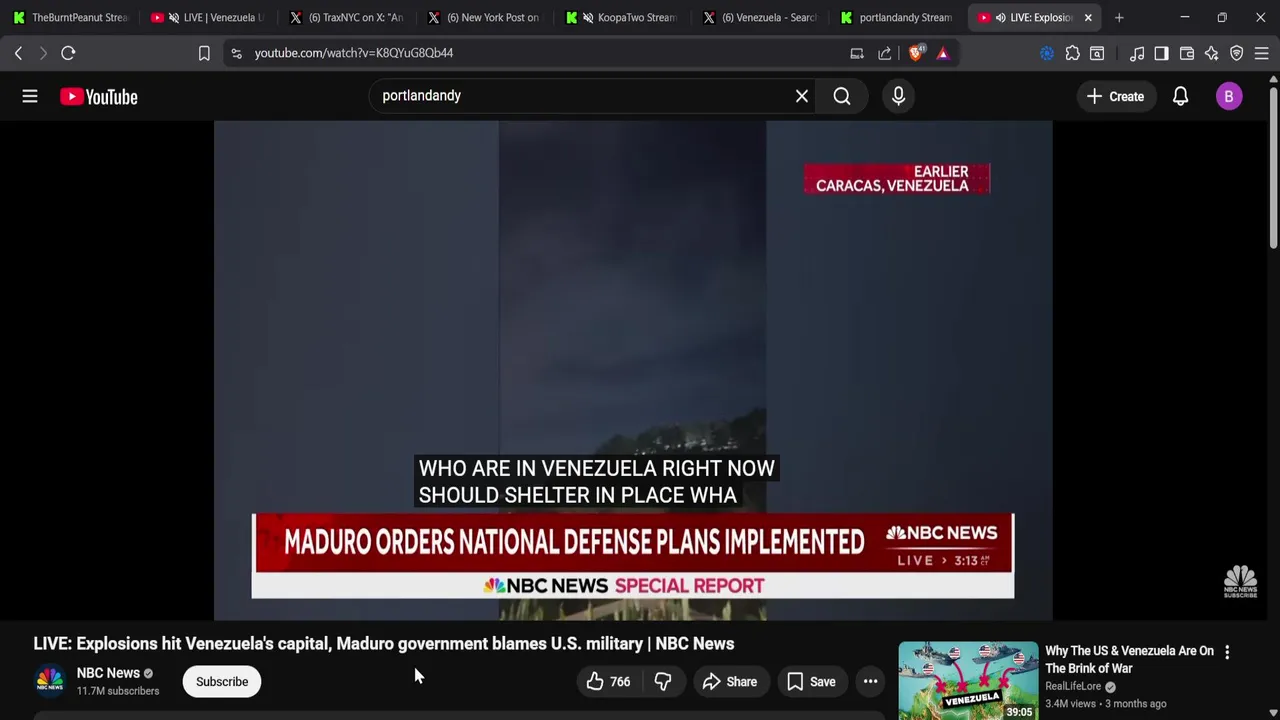Bookmark this page
Image resolution: width=1280 pixels, height=720 pixels.
click(204, 53)
